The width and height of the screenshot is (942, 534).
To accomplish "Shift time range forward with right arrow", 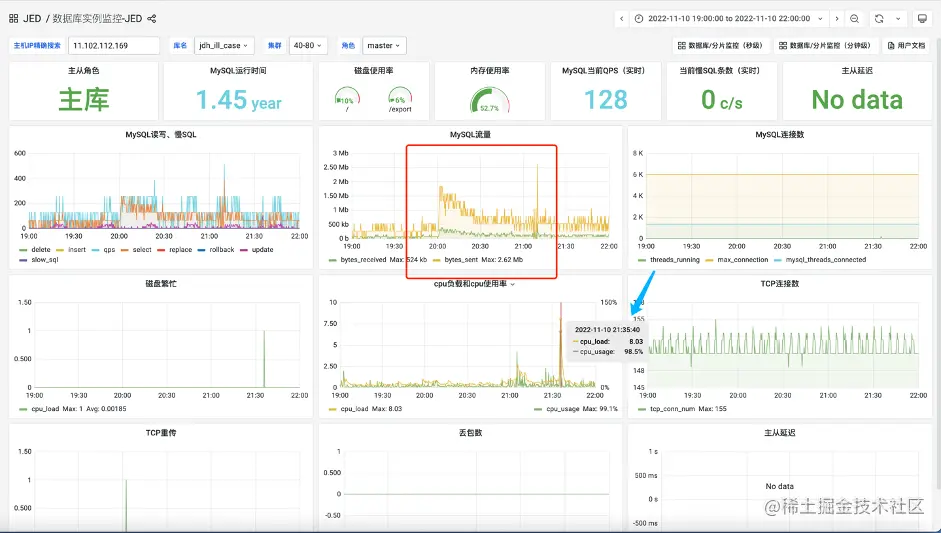I will click(x=837, y=19).
